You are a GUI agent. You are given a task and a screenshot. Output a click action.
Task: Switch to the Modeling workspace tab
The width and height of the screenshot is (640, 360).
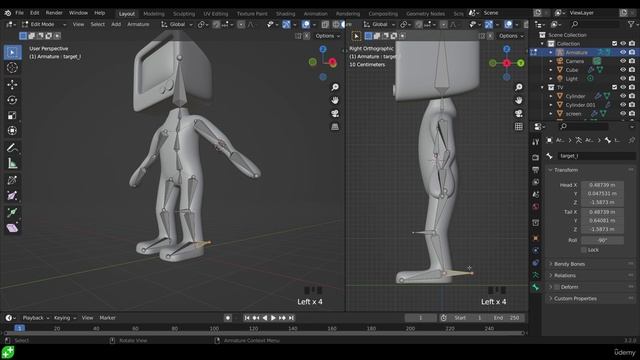click(154, 13)
